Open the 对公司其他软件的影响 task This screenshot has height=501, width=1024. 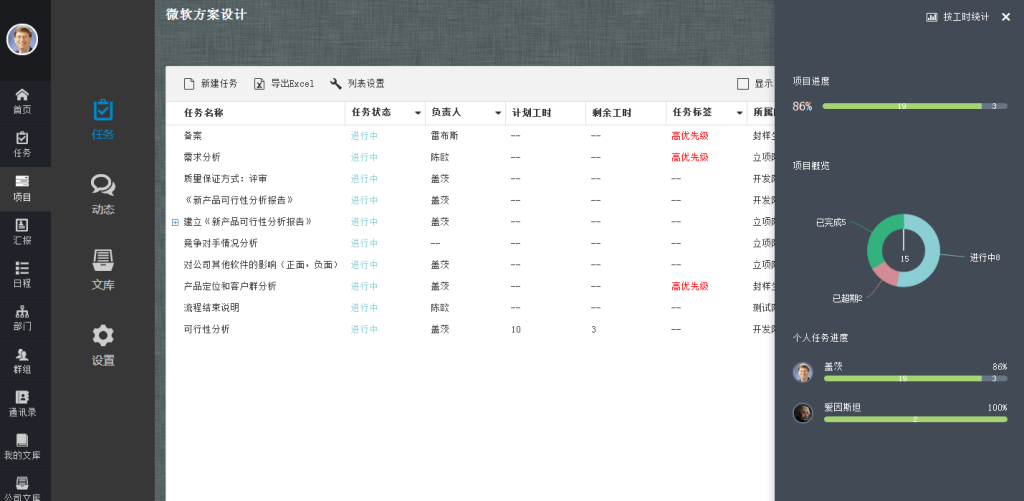(x=261, y=265)
